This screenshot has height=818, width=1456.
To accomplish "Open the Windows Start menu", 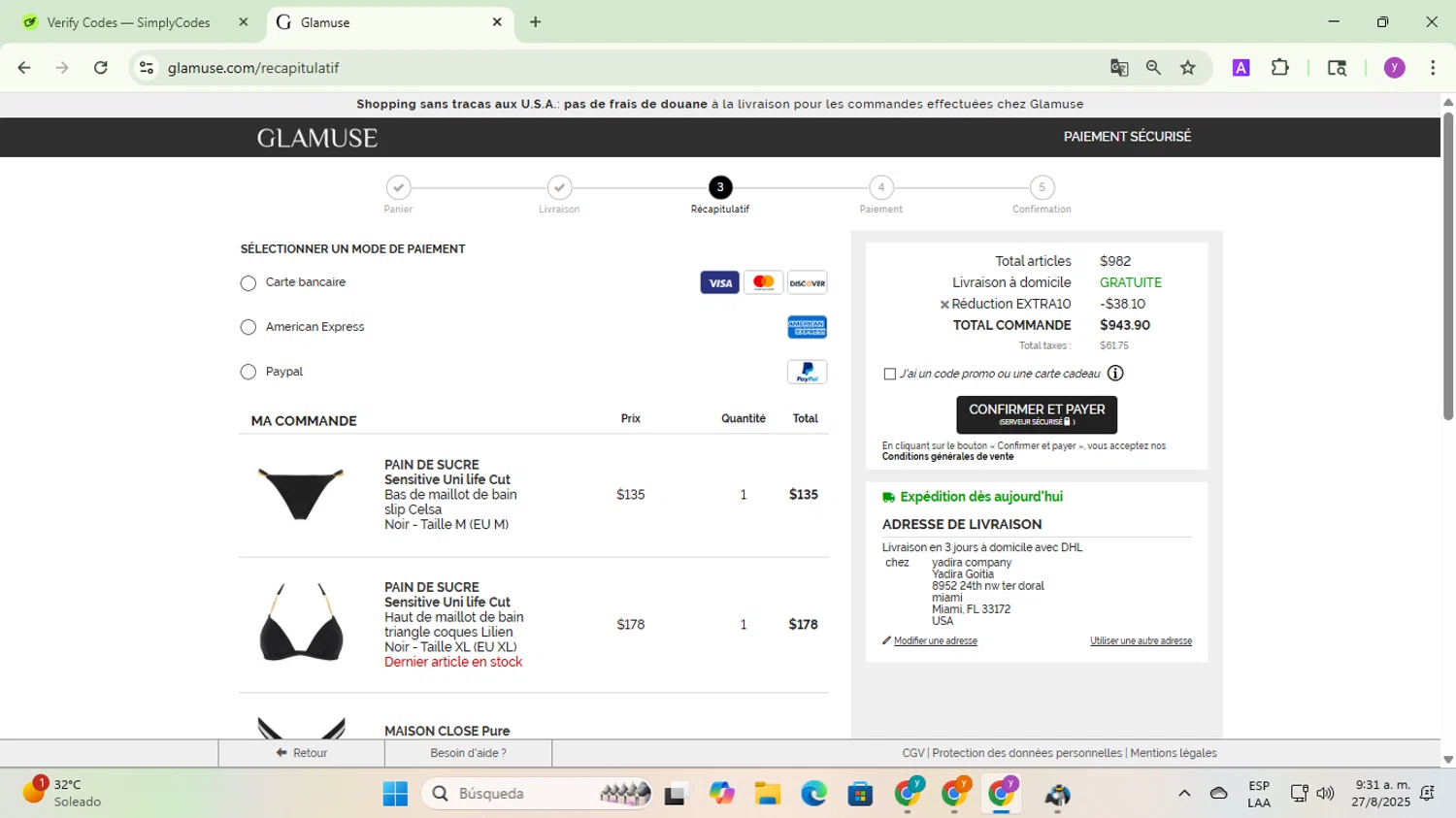I will (x=395, y=794).
